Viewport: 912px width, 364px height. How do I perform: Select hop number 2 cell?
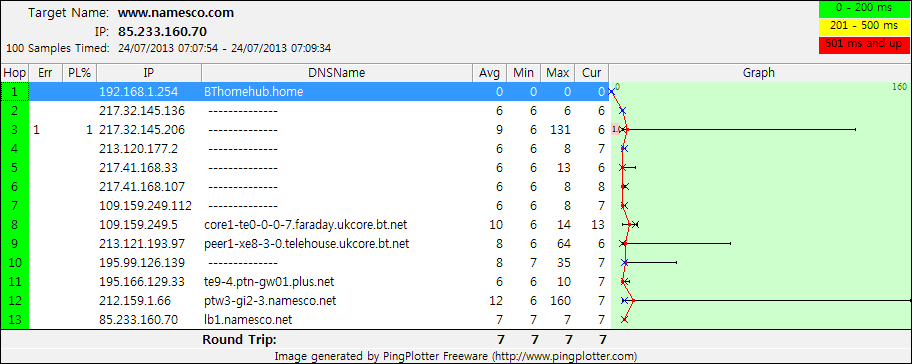[15, 110]
